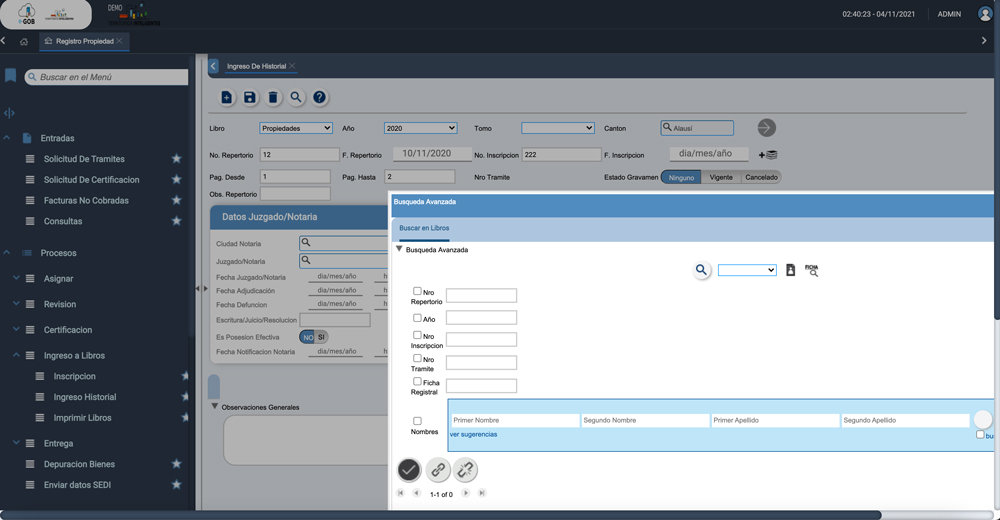Check the Ficha Registral checkbox
This screenshot has width=1000, height=520.
418,382
